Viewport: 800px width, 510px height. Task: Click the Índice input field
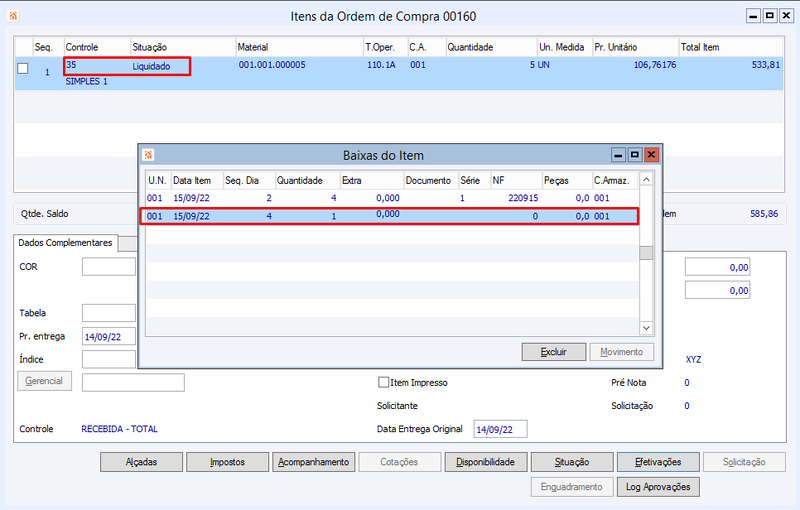pyautogui.click(x=109, y=360)
